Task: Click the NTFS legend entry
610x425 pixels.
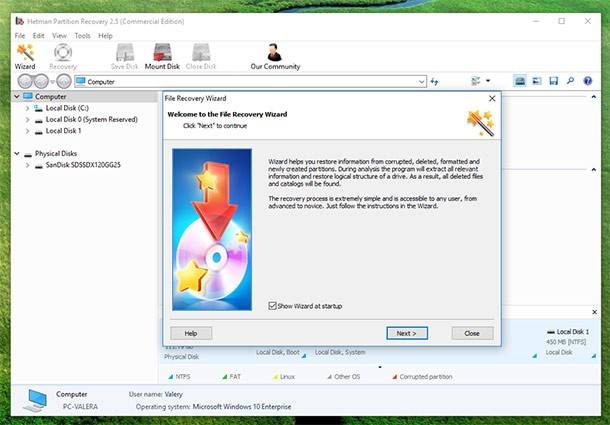Action: pyautogui.click(x=179, y=377)
